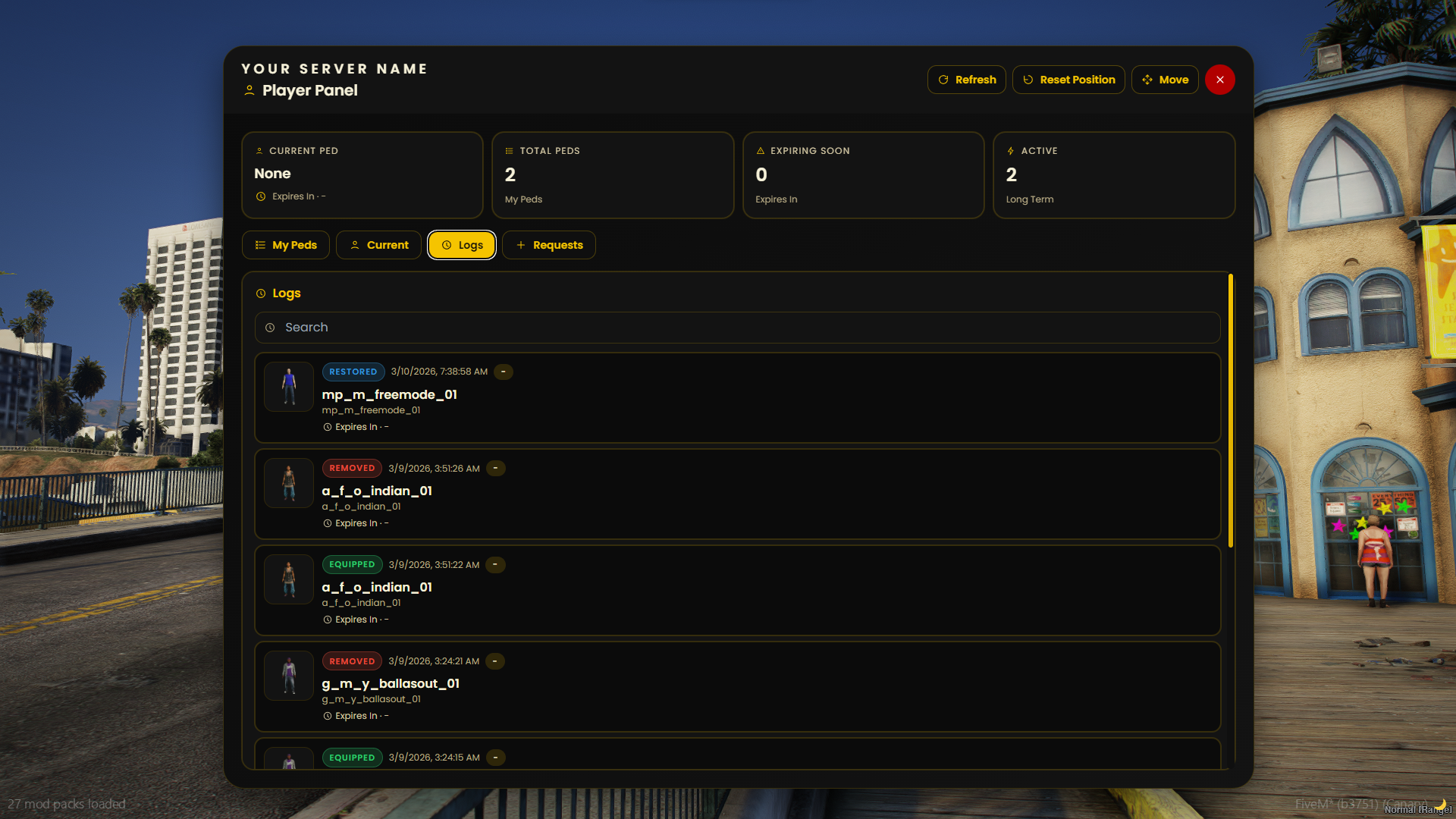Viewport: 1456px width, 819px height.
Task: Click the list icon on My Peds tab
Action: 260,245
